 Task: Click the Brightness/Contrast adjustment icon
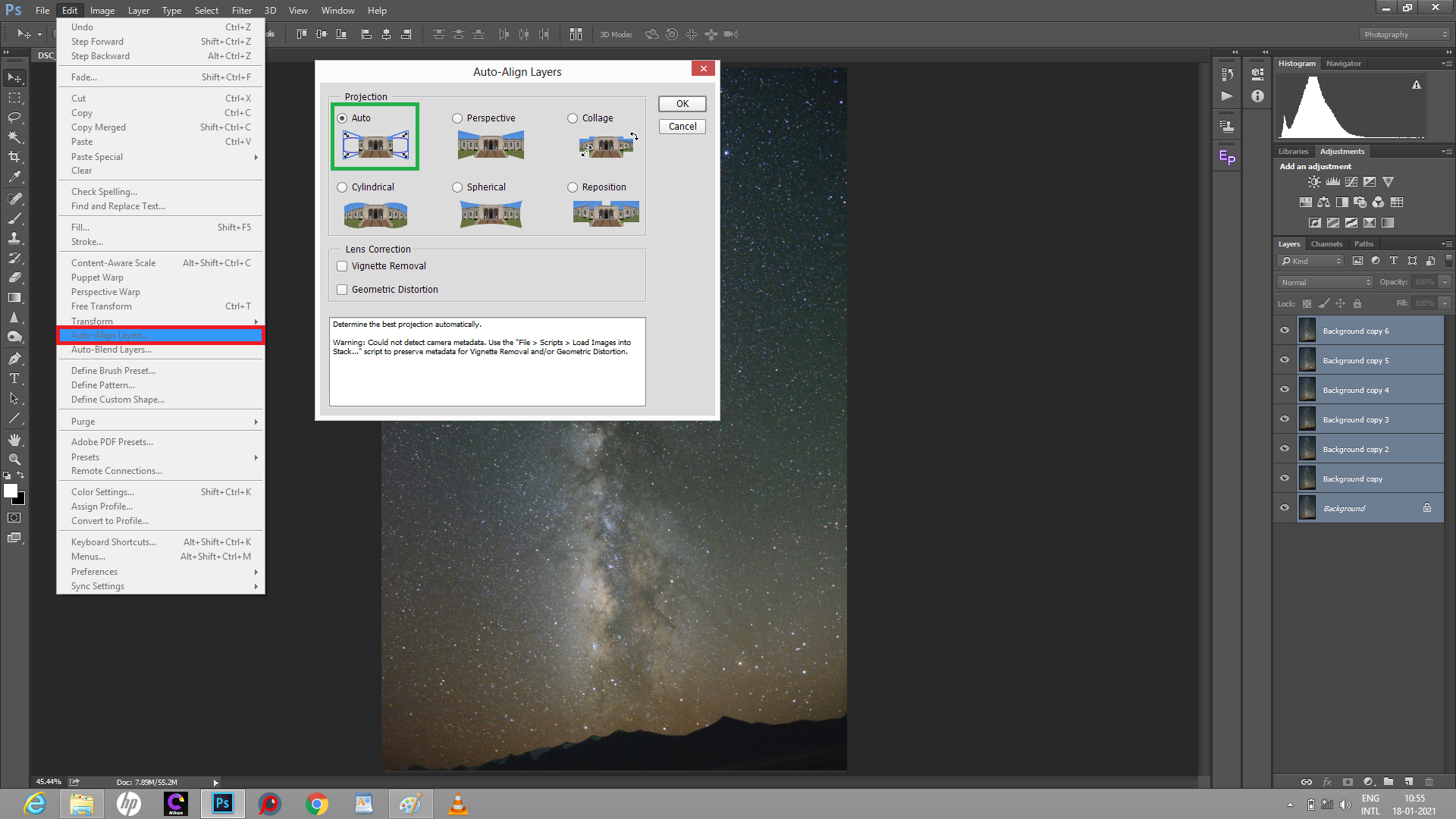click(x=1314, y=182)
